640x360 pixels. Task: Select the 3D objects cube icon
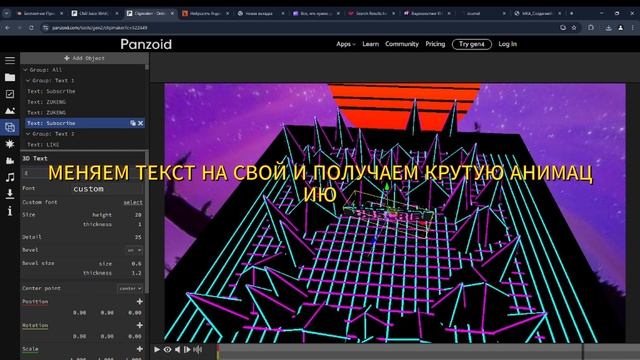pos(10,127)
